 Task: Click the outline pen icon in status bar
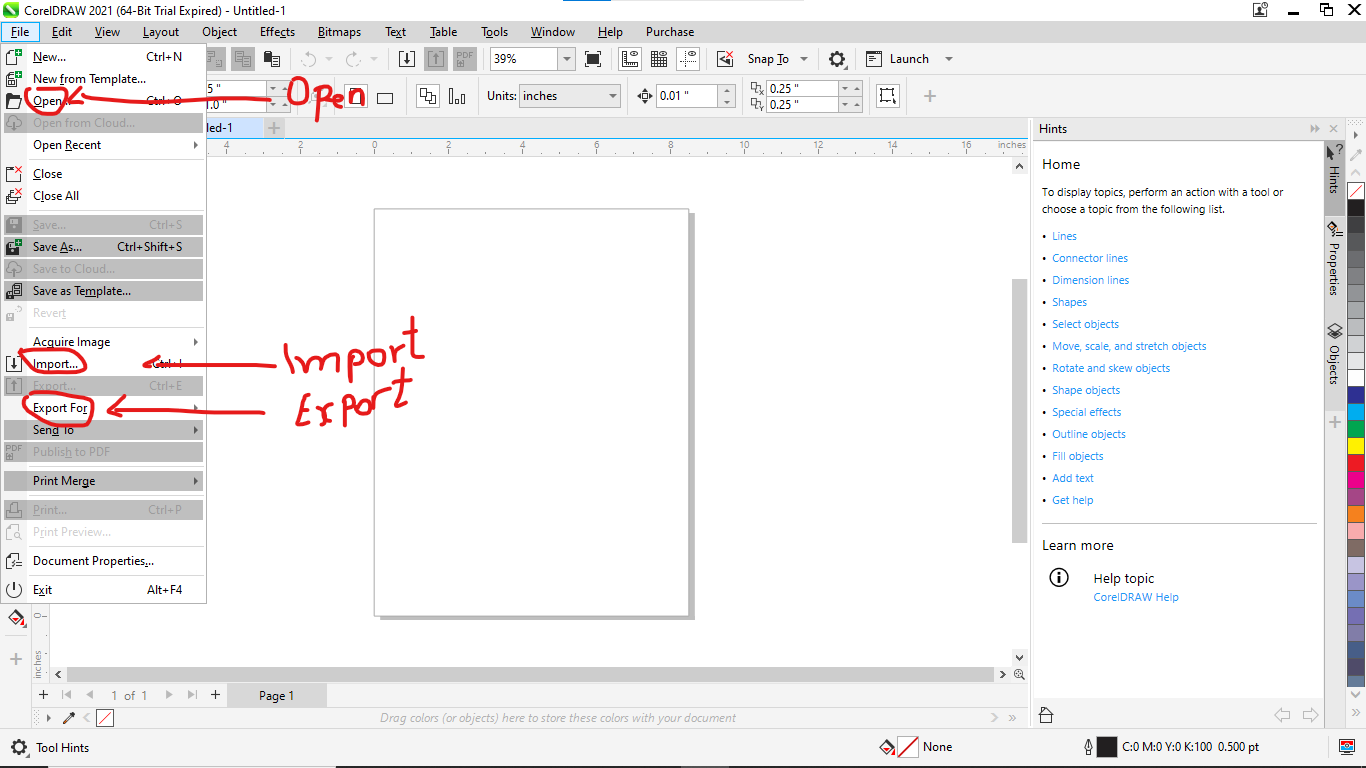coord(1087,747)
